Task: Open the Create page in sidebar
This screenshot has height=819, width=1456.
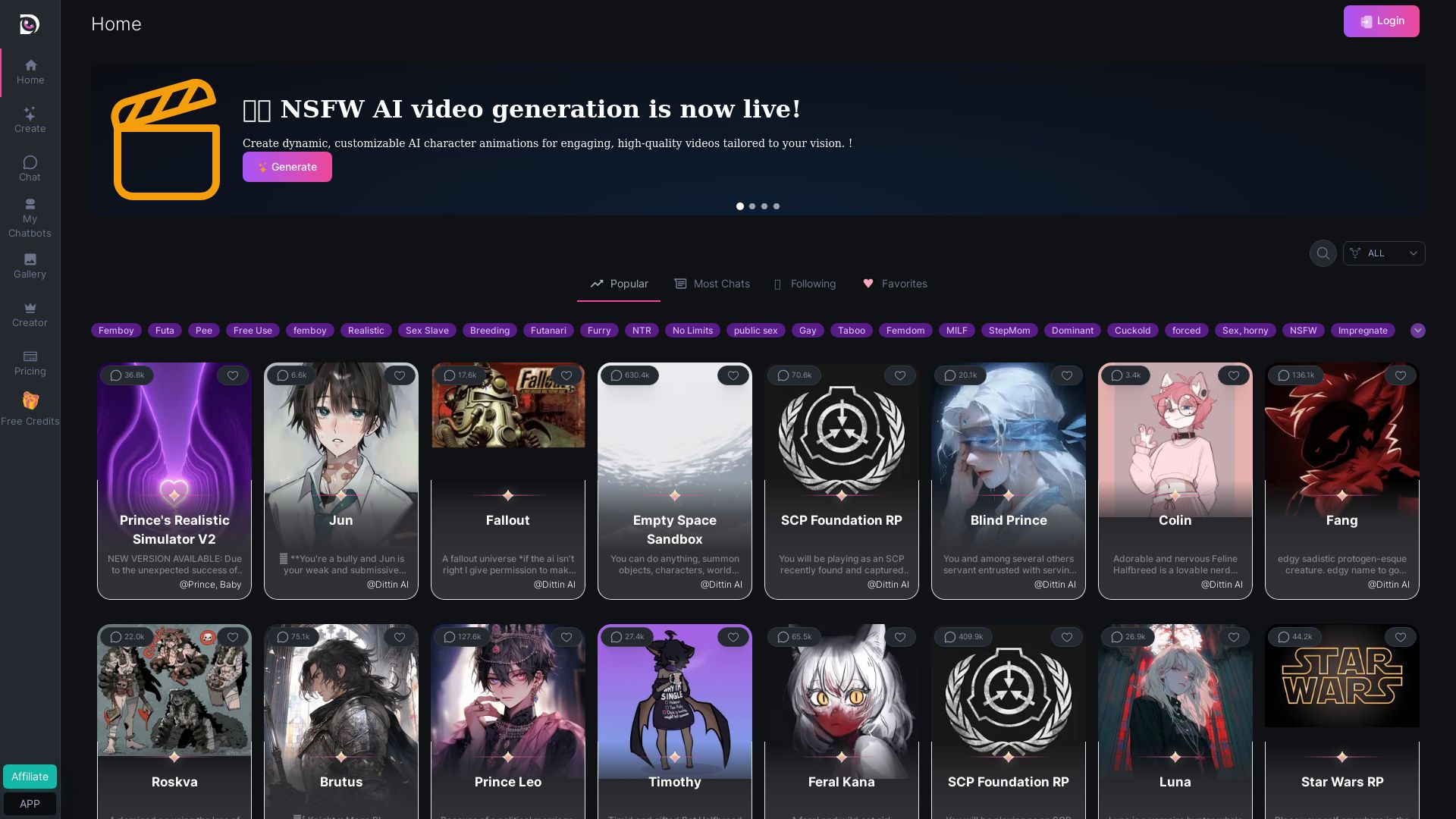Action: (30, 120)
